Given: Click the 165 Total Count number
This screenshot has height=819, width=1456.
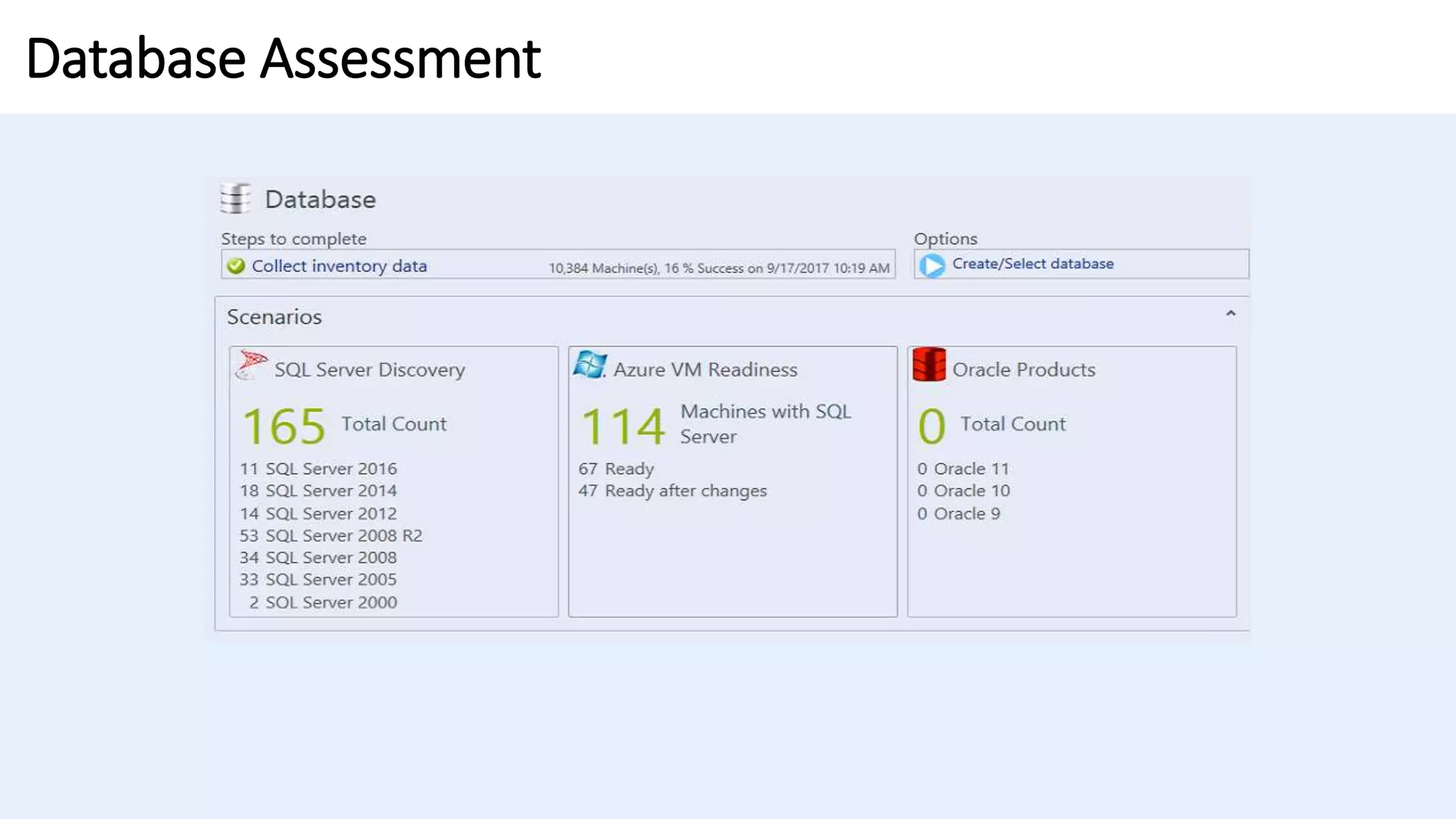Looking at the screenshot, I should click(284, 427).
